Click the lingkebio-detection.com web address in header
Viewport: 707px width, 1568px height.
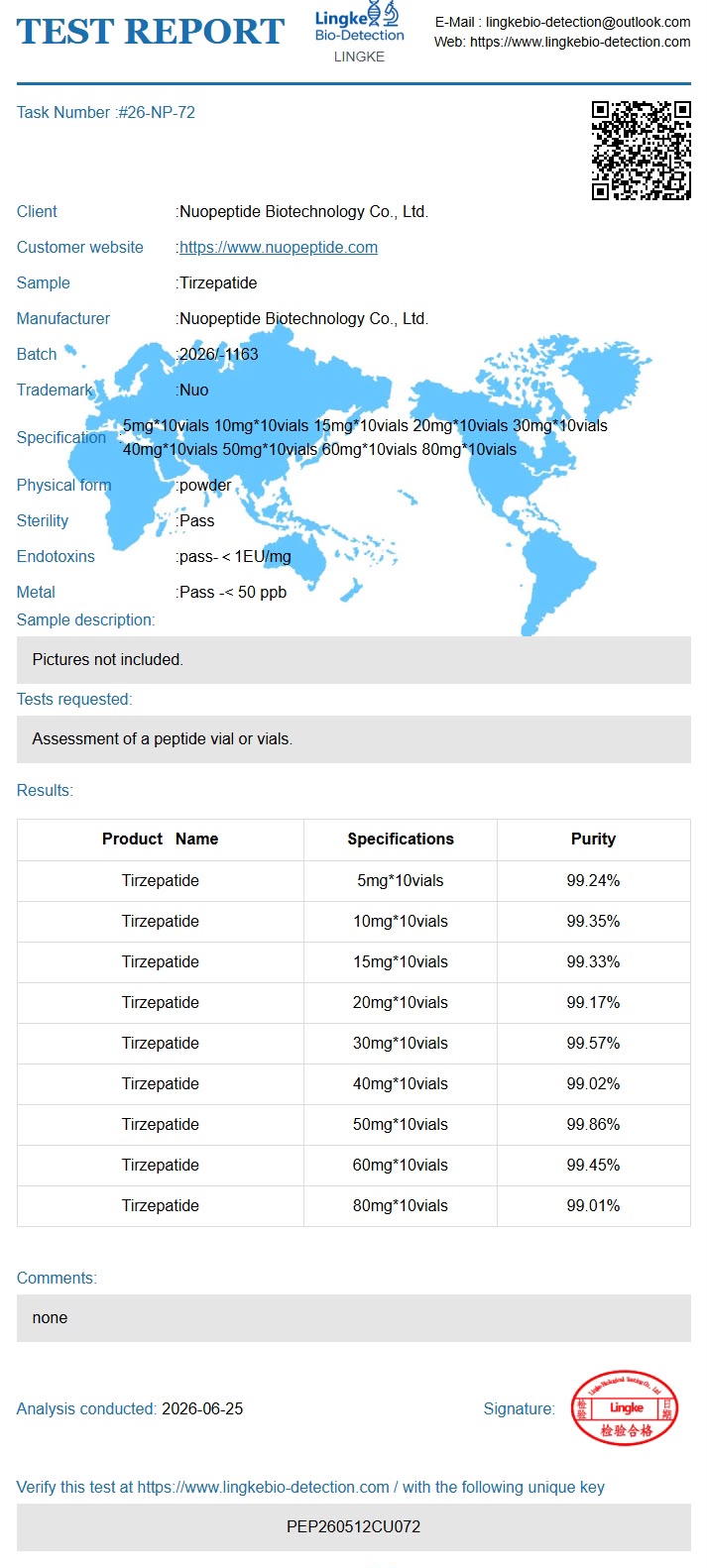click(580, 42)
